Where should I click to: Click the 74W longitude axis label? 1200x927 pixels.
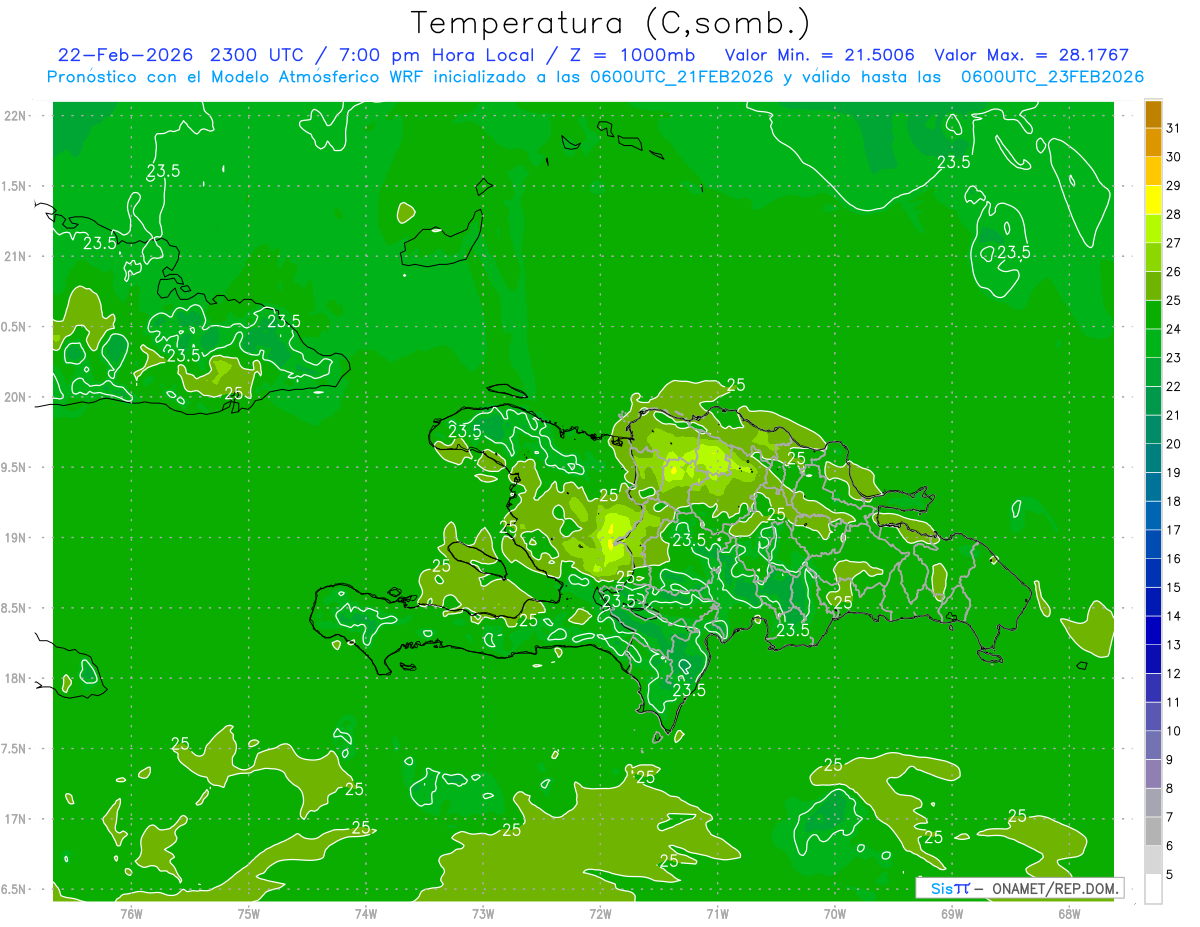(x=365, y=913)
